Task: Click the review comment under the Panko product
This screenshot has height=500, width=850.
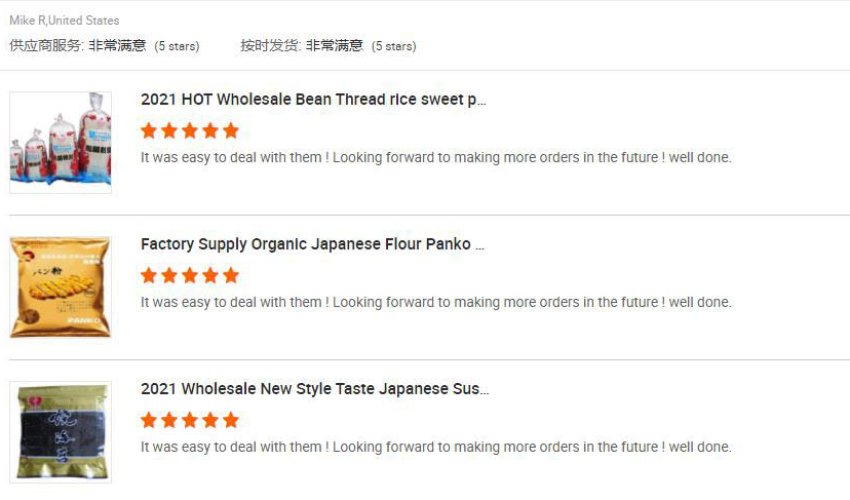Action: pos(436,302)
